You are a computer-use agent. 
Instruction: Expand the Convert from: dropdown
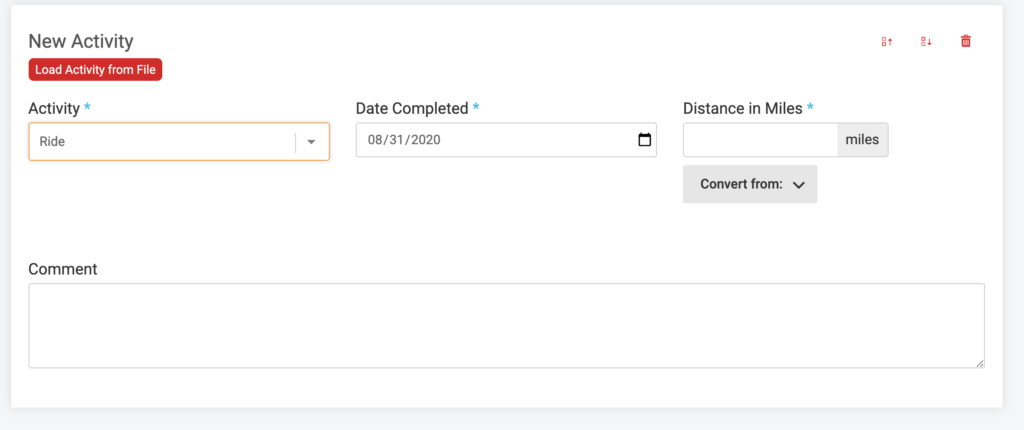pos(750,184)
